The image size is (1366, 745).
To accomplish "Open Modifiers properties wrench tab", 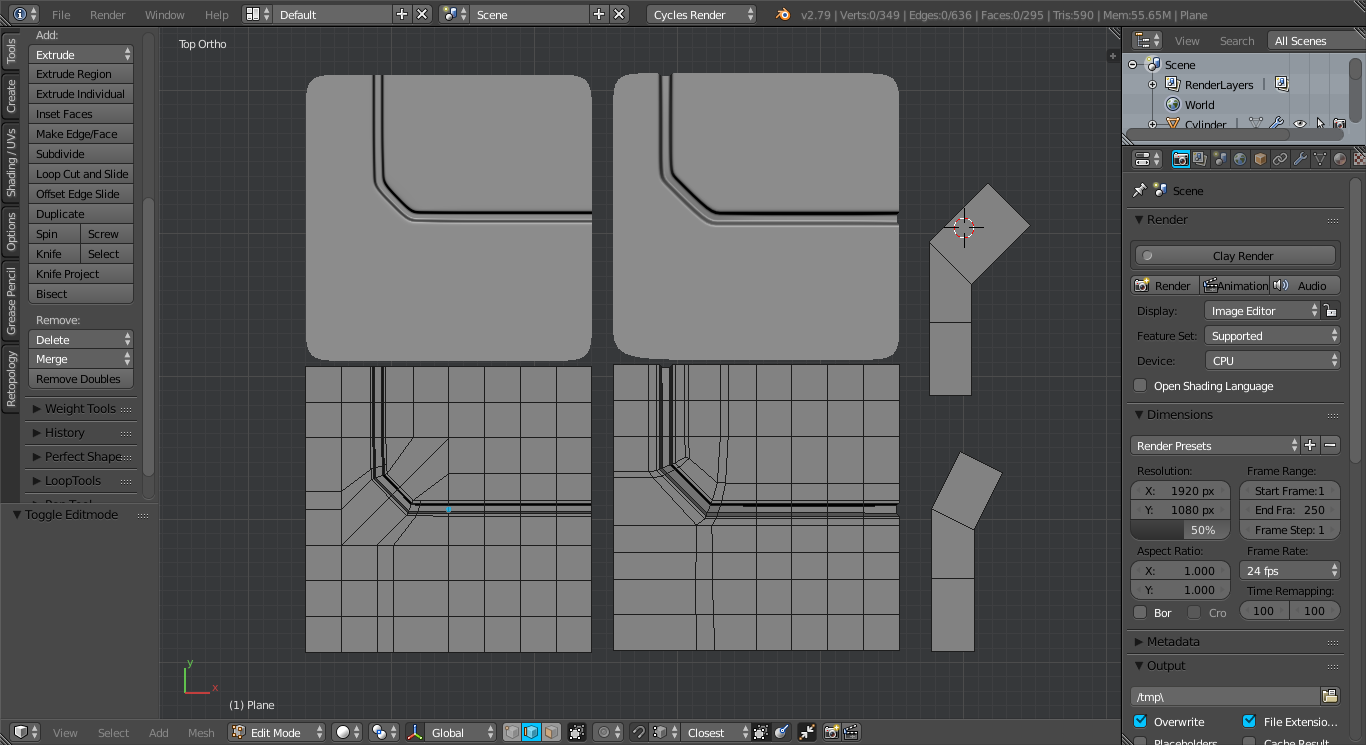I will [1300, 159].
